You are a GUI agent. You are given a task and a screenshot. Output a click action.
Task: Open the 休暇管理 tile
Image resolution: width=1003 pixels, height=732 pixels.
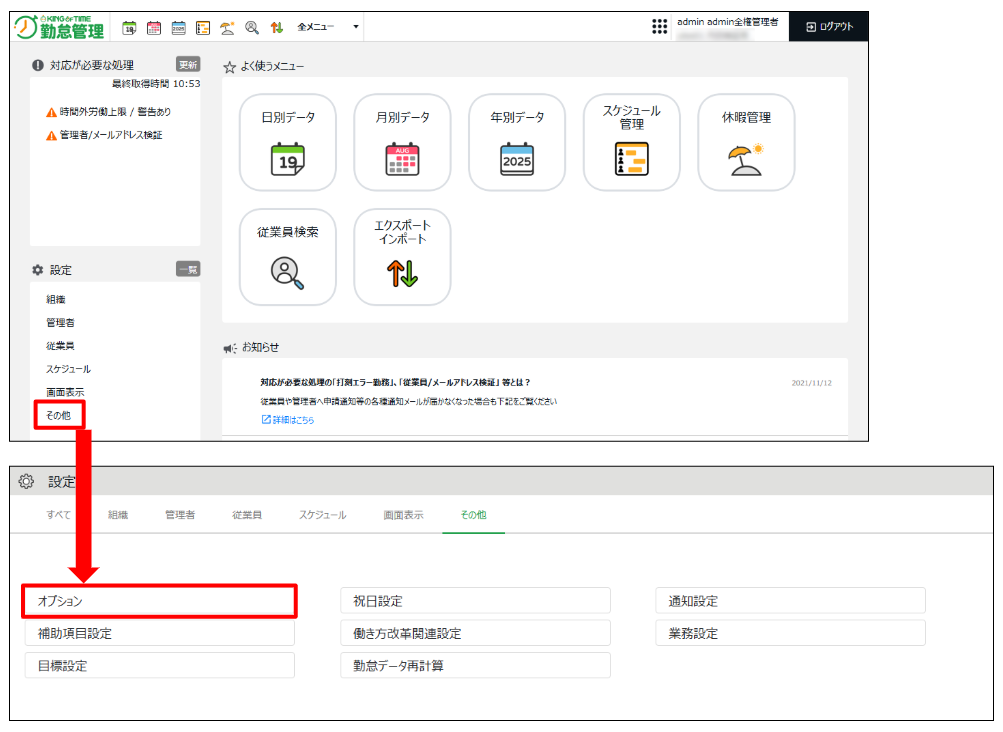point(746,142)
